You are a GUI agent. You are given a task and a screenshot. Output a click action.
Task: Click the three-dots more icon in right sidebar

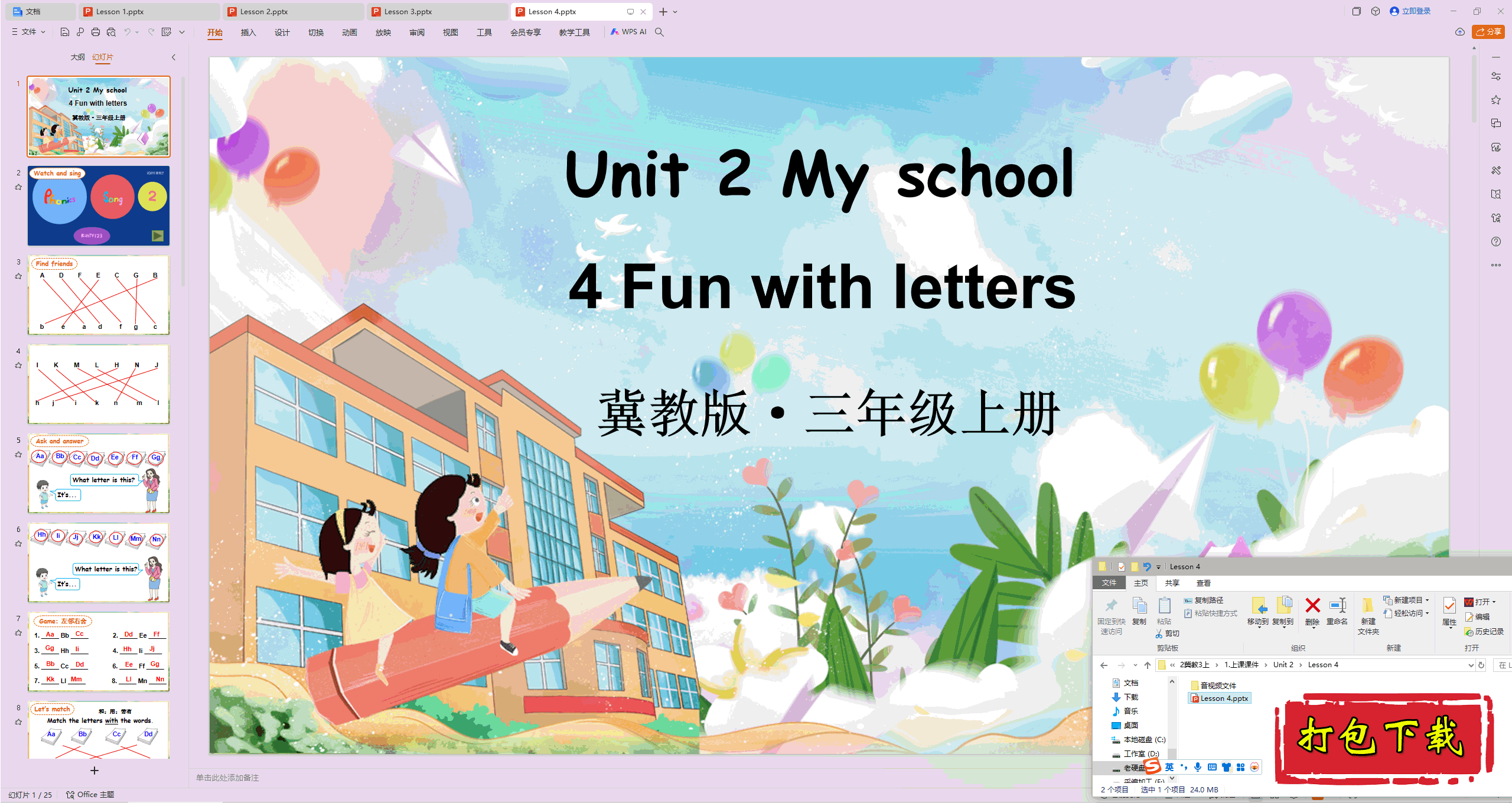click(x=1495, y=265)
